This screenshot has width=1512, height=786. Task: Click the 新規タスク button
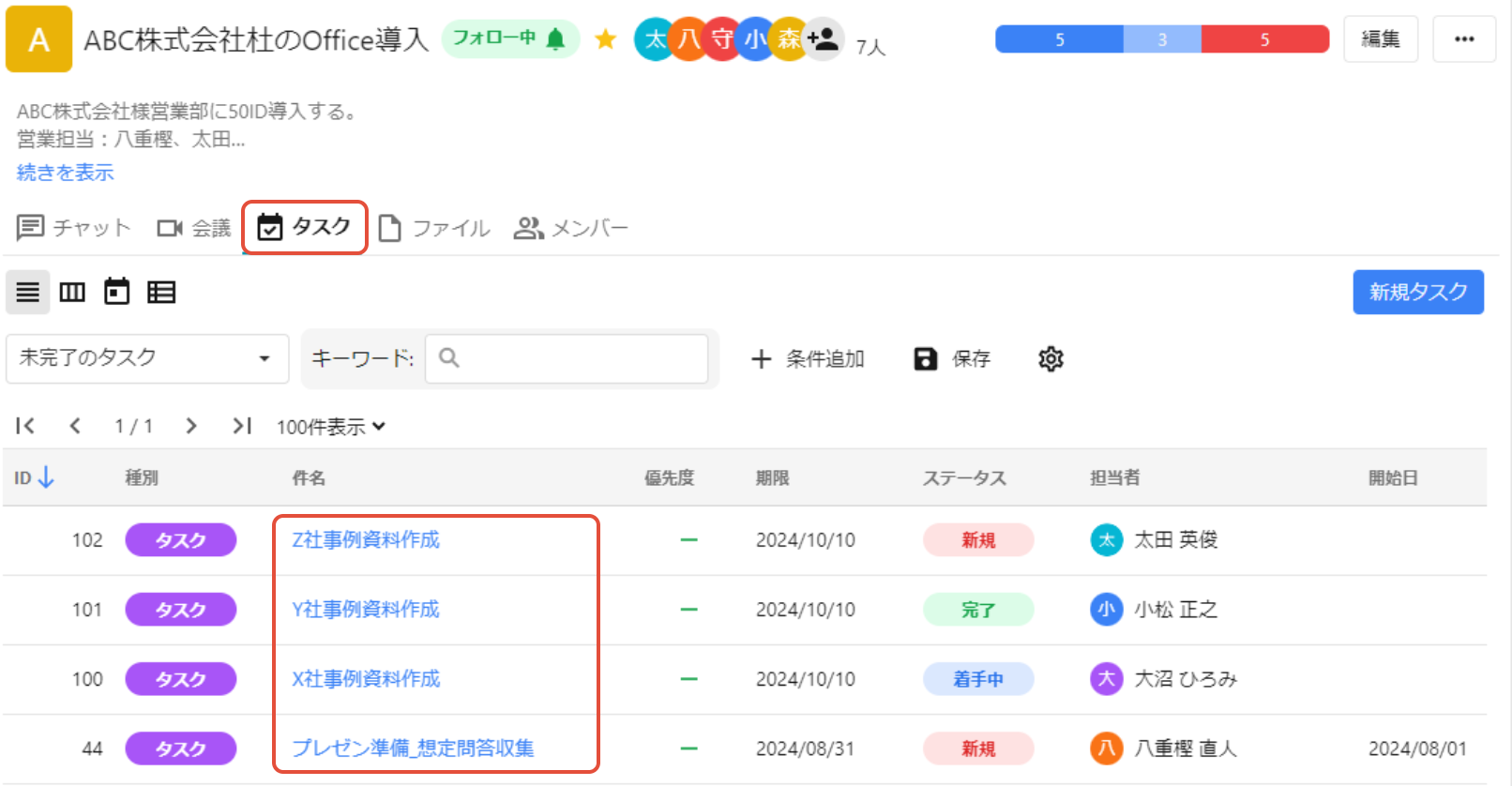(x=1418, y=292)
